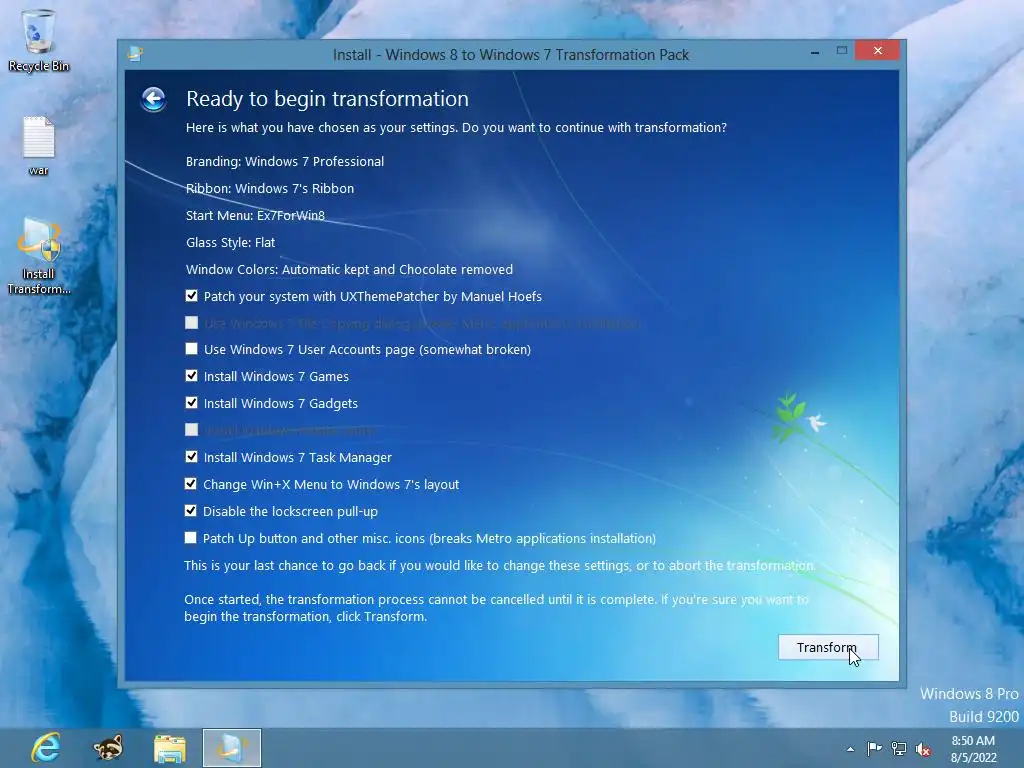Uncheck the UXThemePatcher patch option

coord(191,296)
